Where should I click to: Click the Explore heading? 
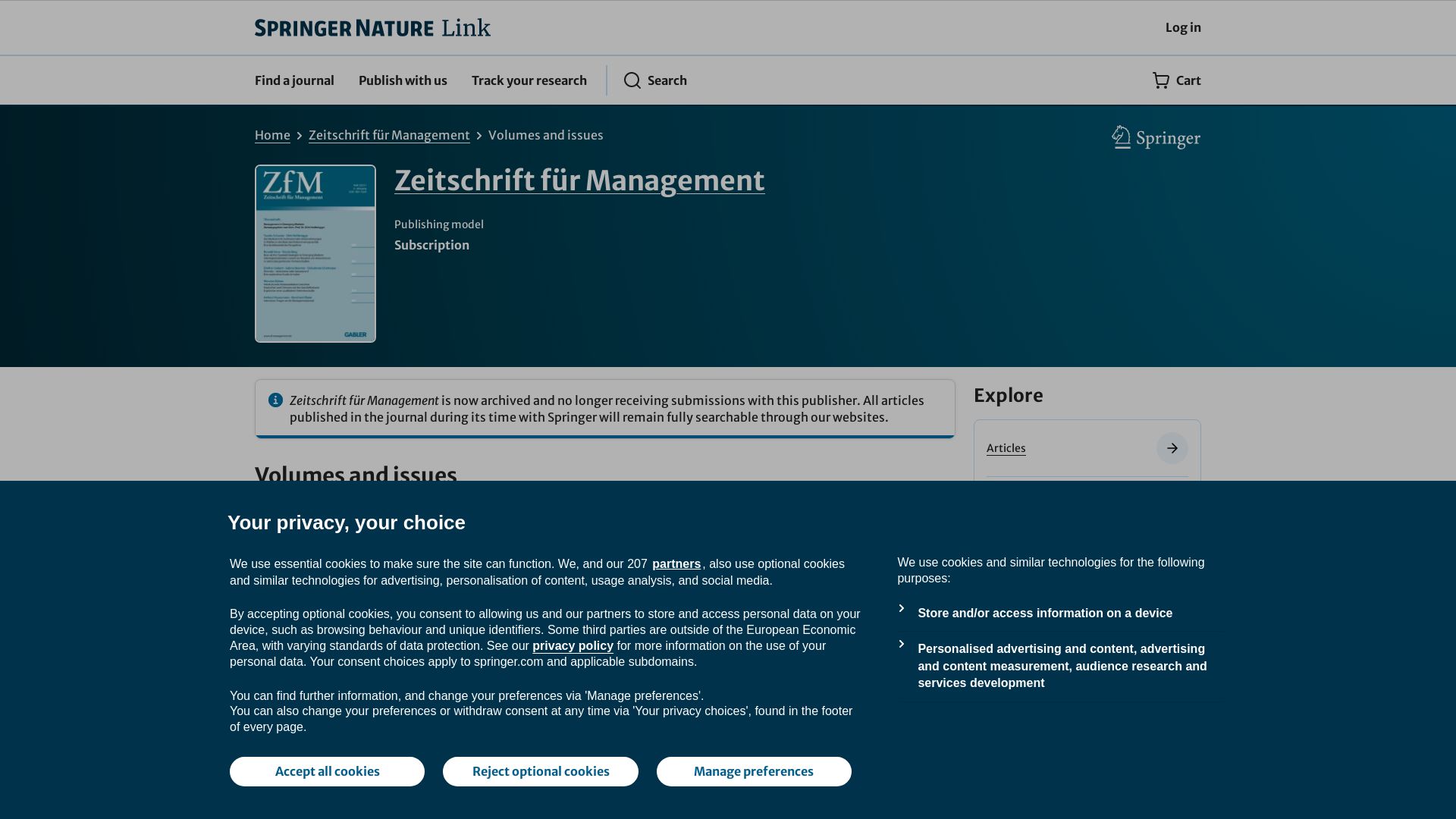click(1009, 396)
